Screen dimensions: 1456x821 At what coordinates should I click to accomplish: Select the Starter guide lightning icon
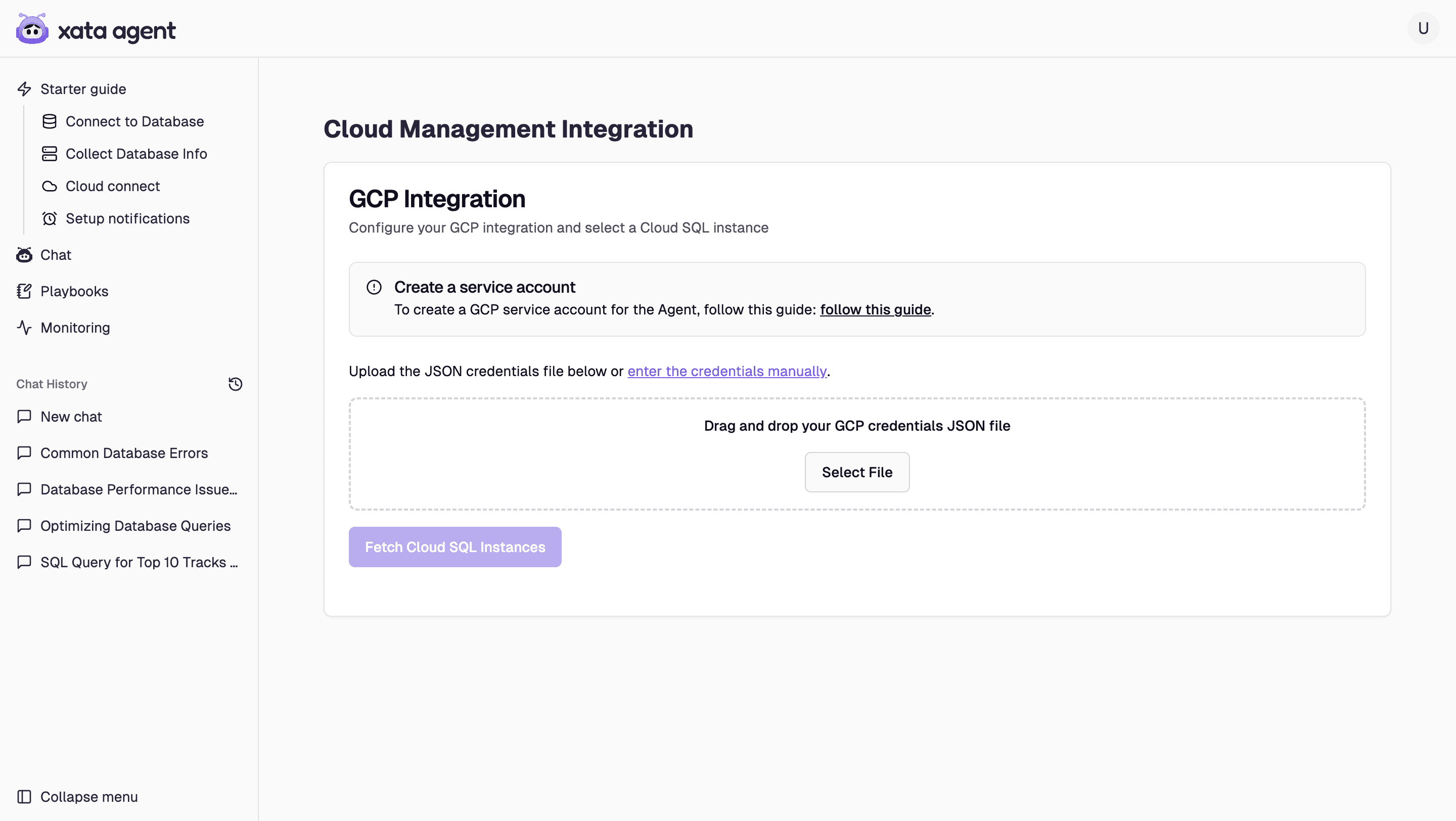(24, 88)
